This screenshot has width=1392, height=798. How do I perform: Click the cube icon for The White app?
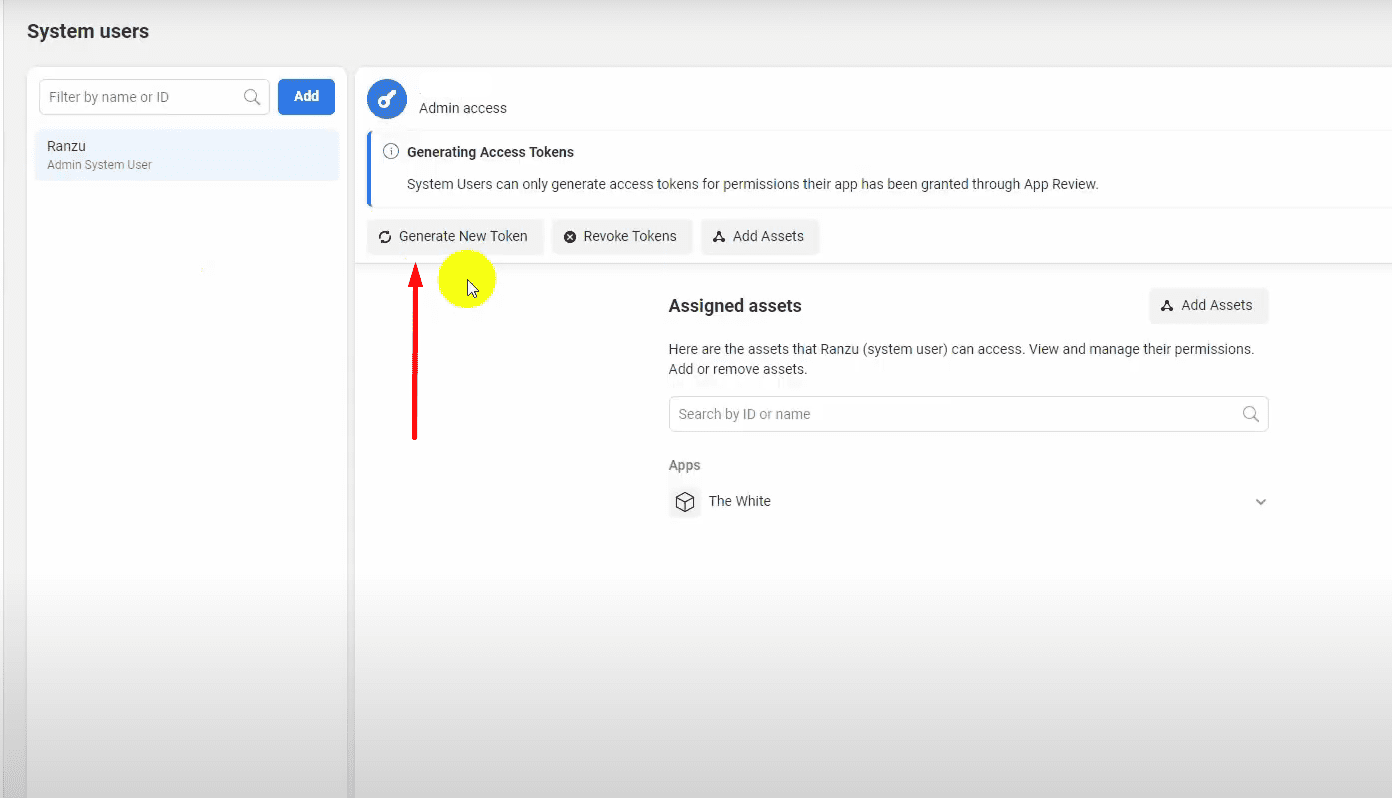tap(685, 502)
